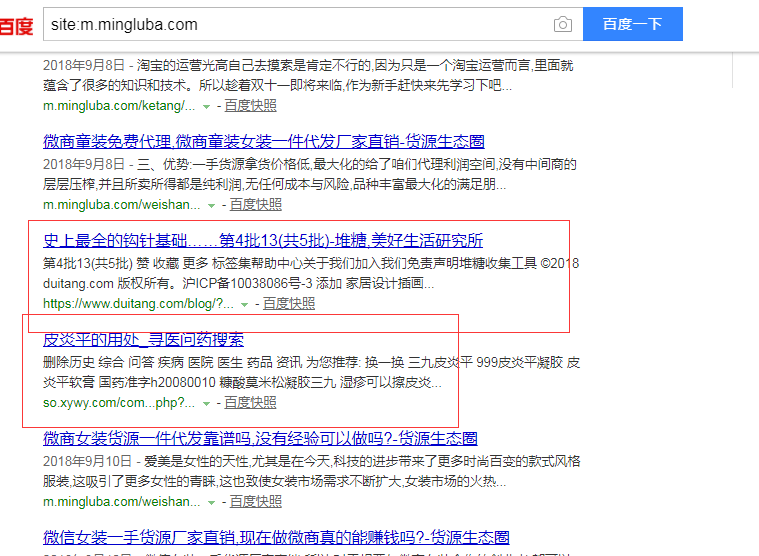This screenshot has height=556, width=759.
Task: Open 百度快照 for so.xywy.com result
Action: [250, 403]
